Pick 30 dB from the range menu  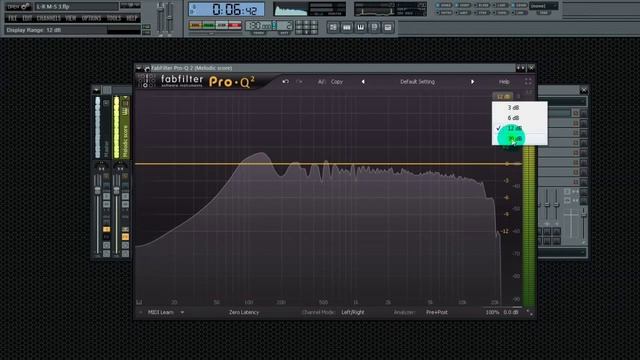[519, 139]
